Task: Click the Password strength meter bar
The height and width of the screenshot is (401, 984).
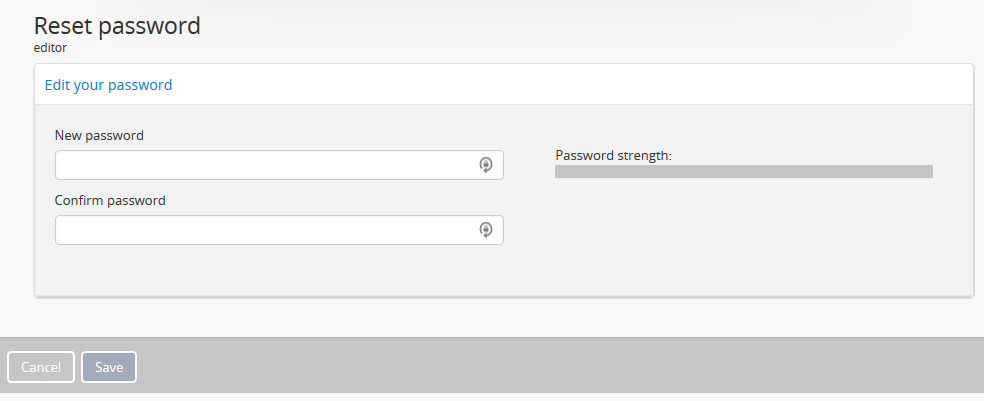Action: click(743, 172)
